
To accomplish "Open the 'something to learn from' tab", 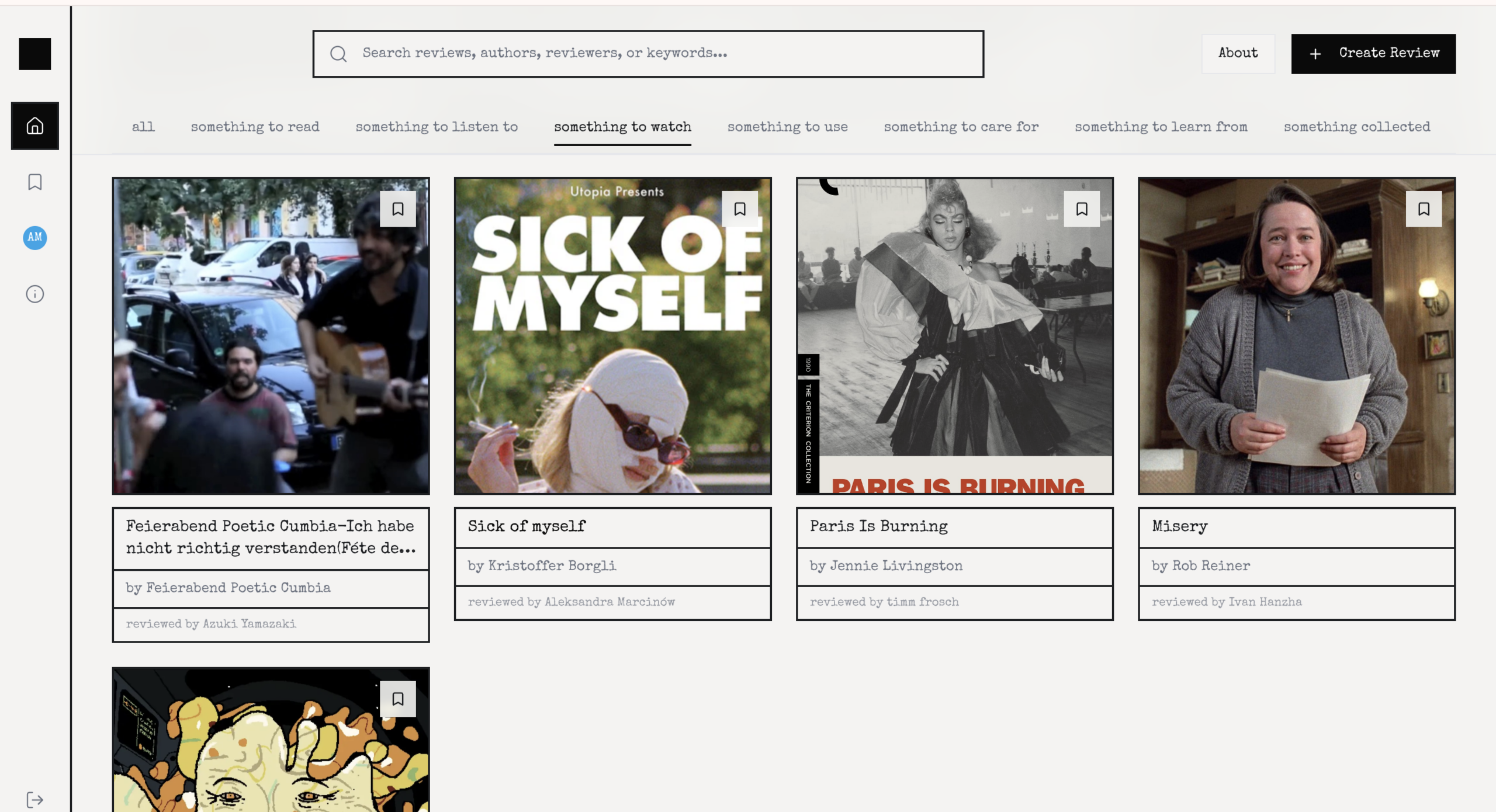I will (x=1161, y=127).
